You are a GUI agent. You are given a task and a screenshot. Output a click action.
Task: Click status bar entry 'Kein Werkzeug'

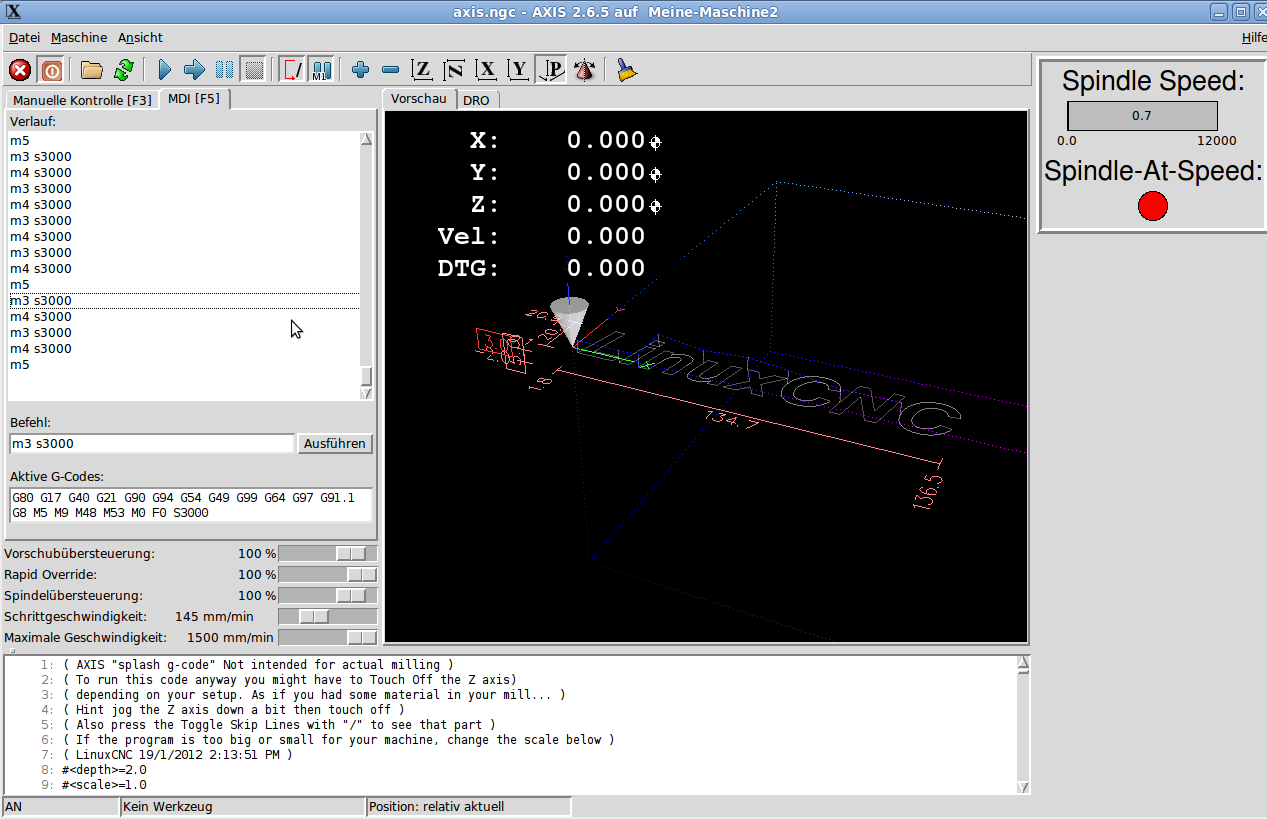243,806
